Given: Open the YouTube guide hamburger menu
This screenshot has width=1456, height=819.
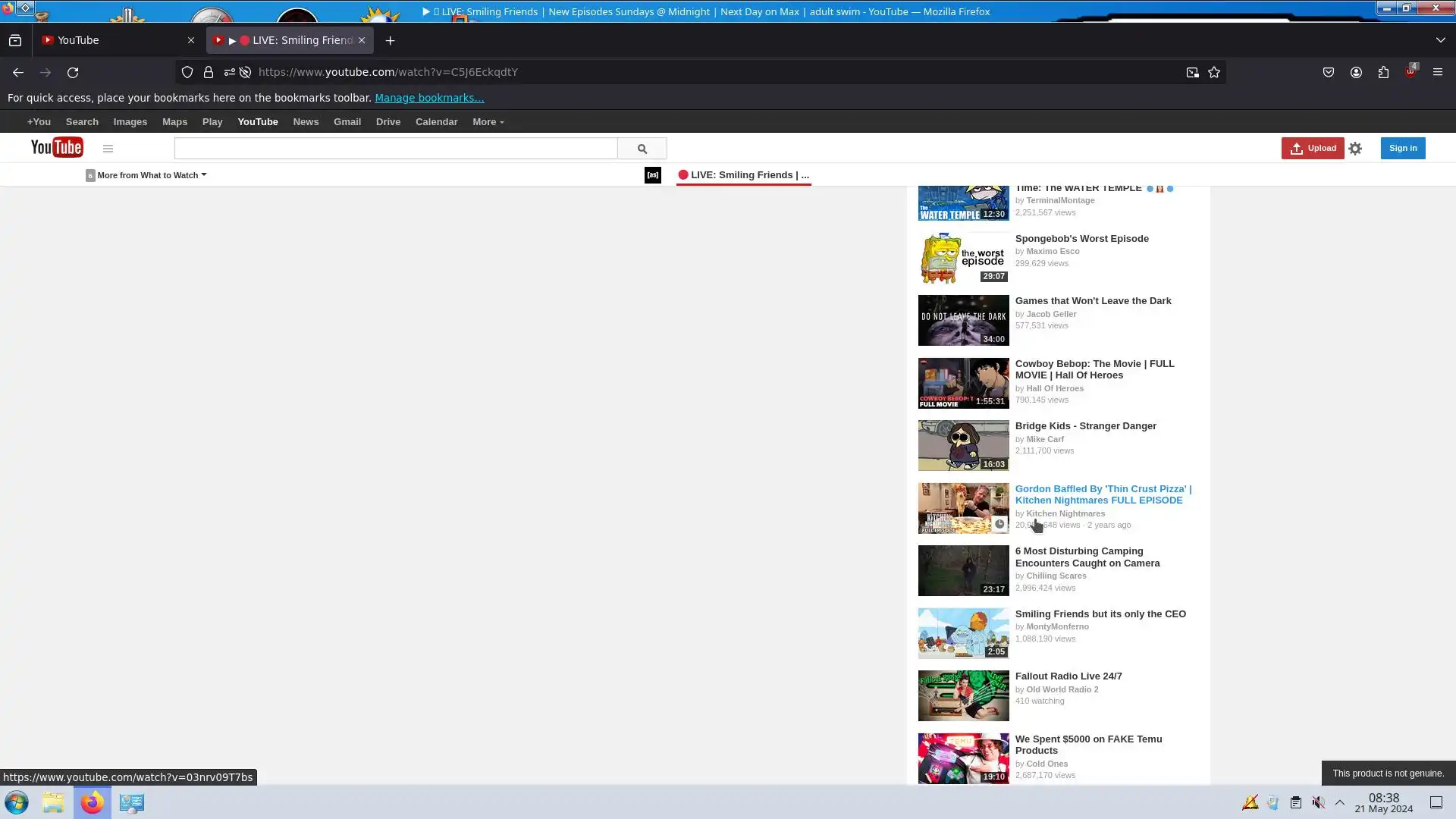Looking at the screenshot, I should click(108, 149).
